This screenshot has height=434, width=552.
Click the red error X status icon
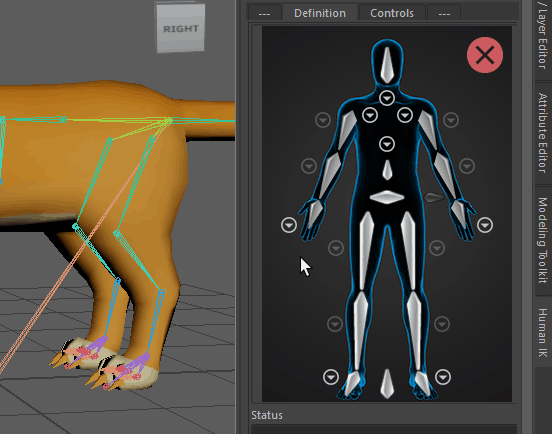[485, 55]
